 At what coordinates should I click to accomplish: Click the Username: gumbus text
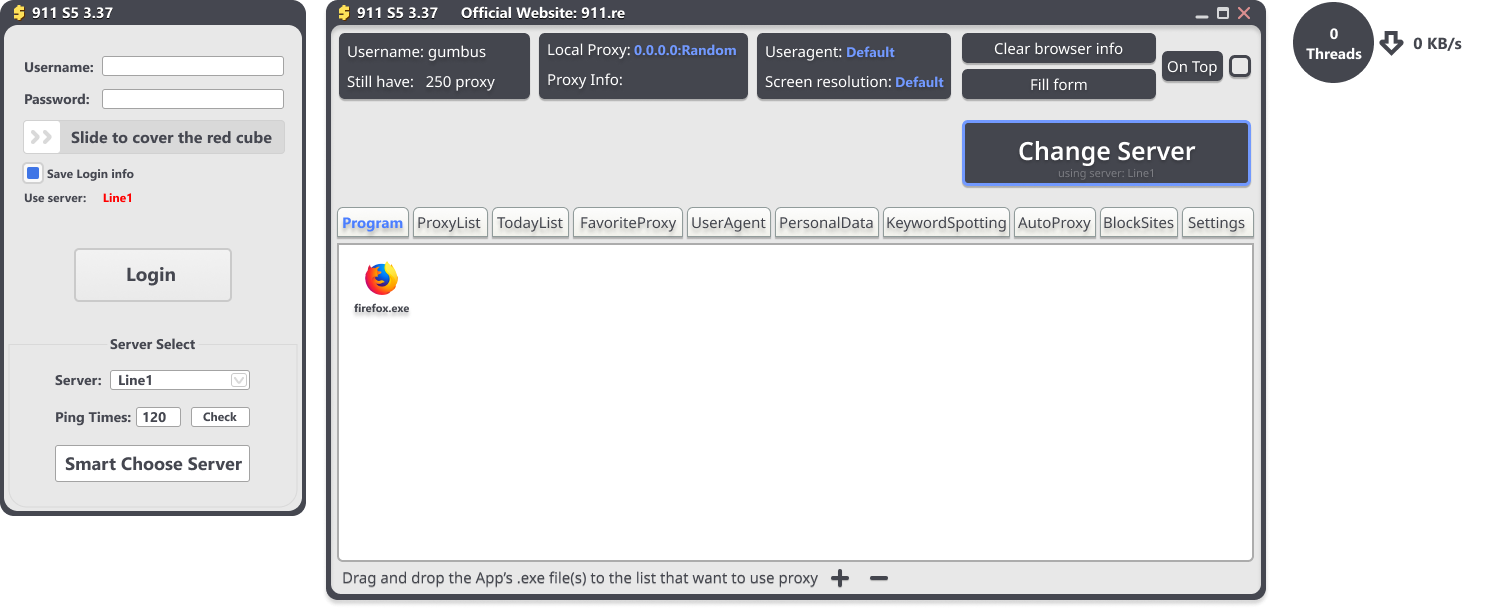[x=416, y=52]
